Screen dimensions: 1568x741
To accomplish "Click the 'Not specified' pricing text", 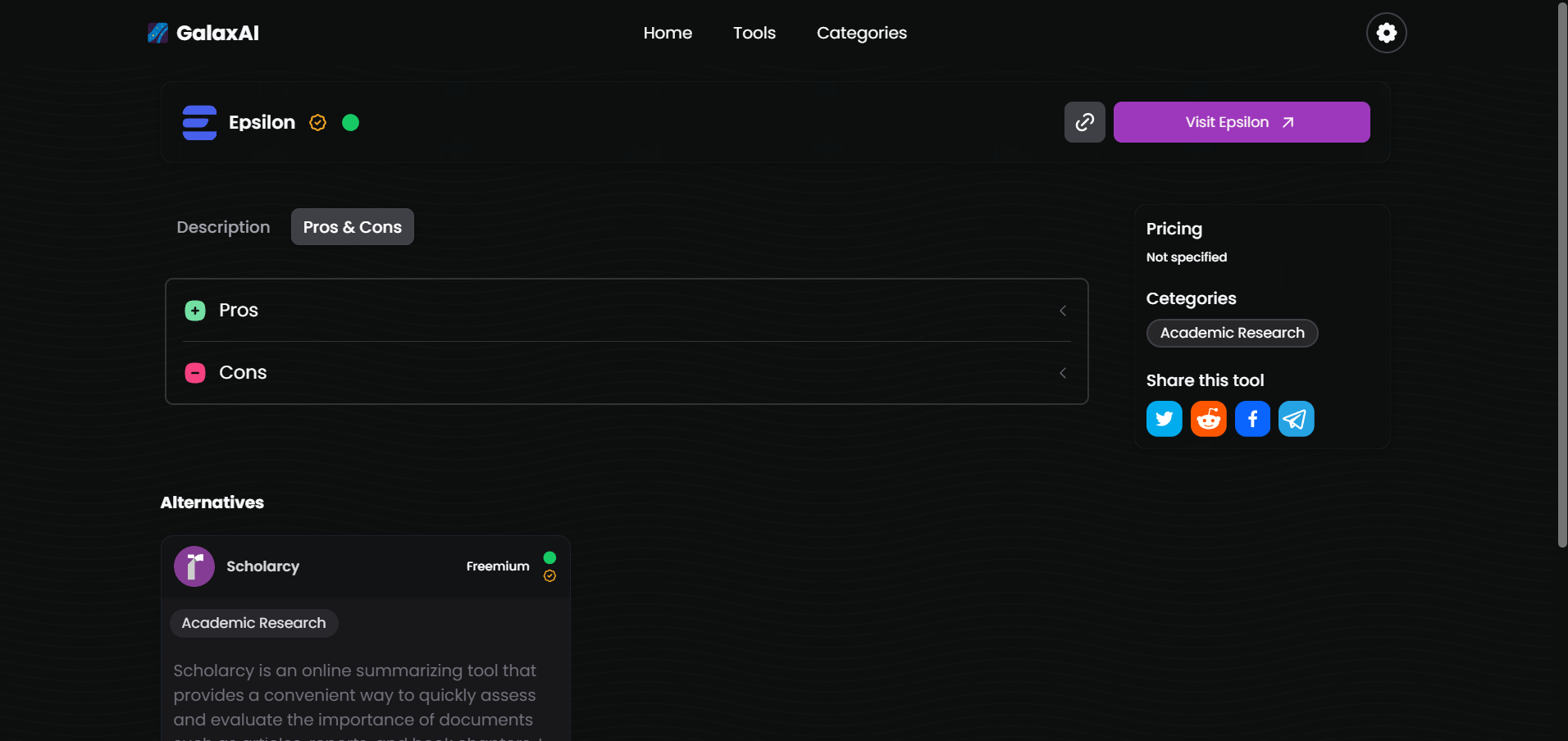I will click(1187, 257).
